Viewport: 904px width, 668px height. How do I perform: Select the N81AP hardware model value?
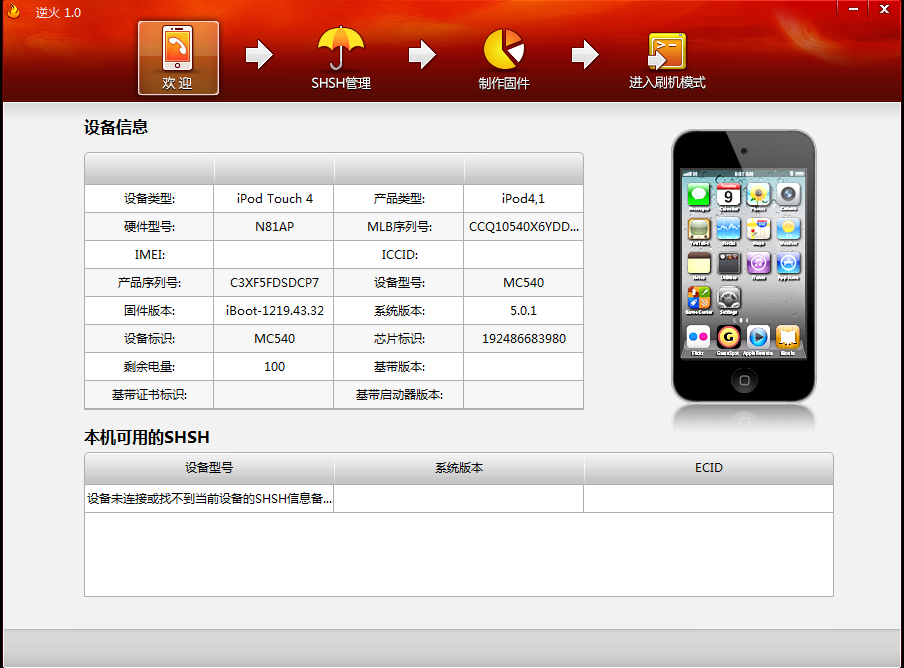[x=274, y=227]
